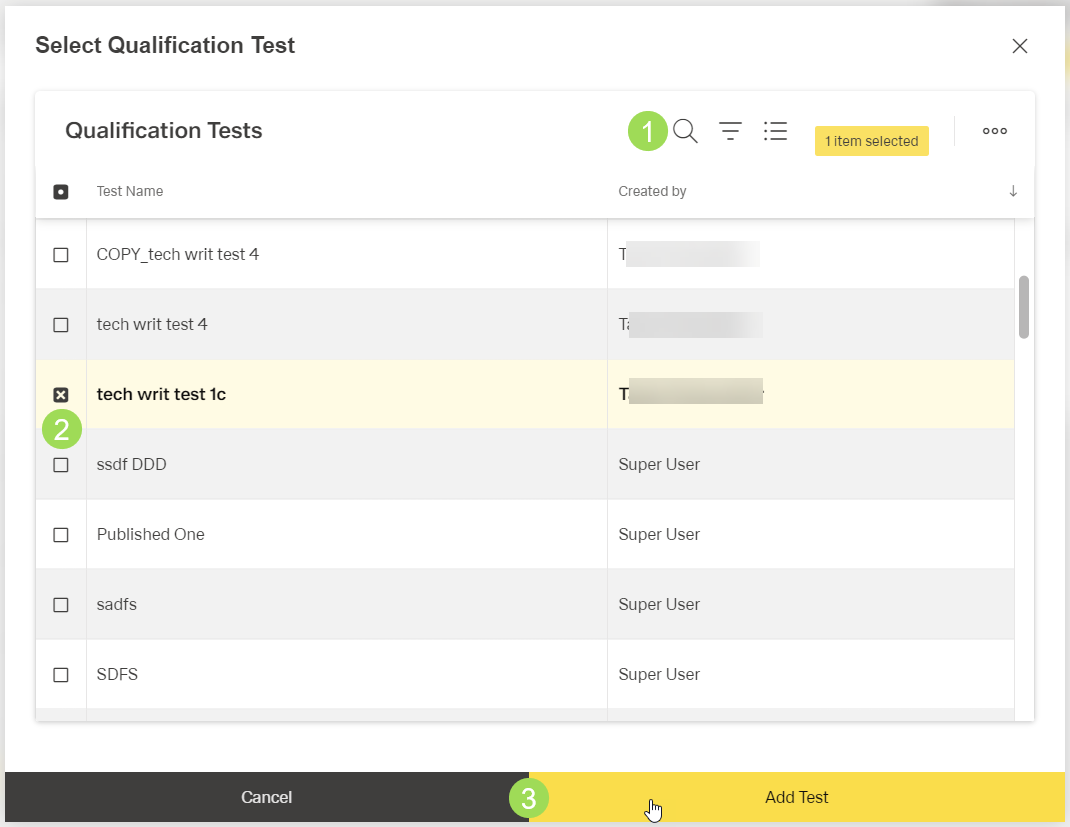
Task: Open the filter icon in table header
Action: 731,131
